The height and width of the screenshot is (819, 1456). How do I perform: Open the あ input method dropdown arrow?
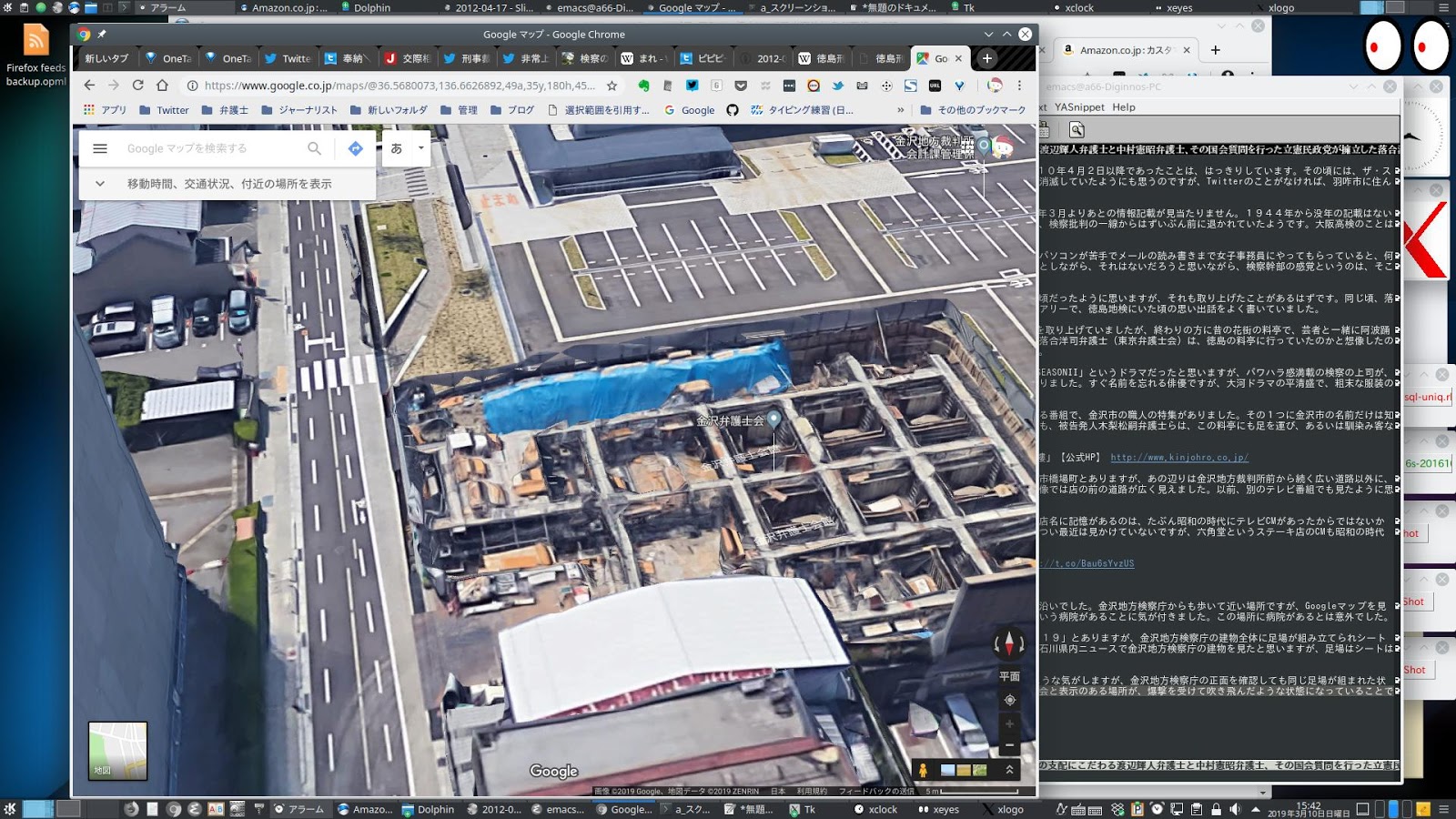(420, 147)
